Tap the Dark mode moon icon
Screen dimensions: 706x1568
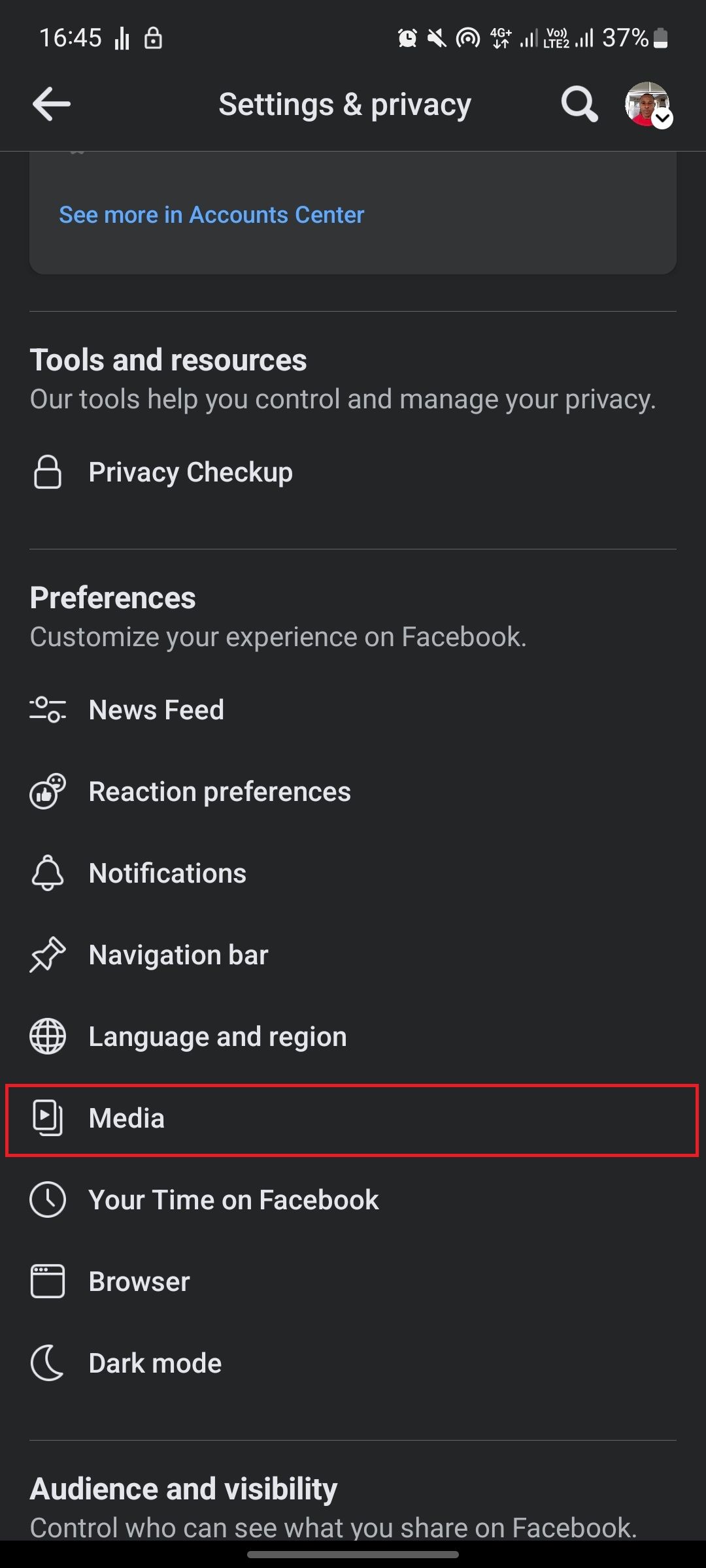point(48,1363)
